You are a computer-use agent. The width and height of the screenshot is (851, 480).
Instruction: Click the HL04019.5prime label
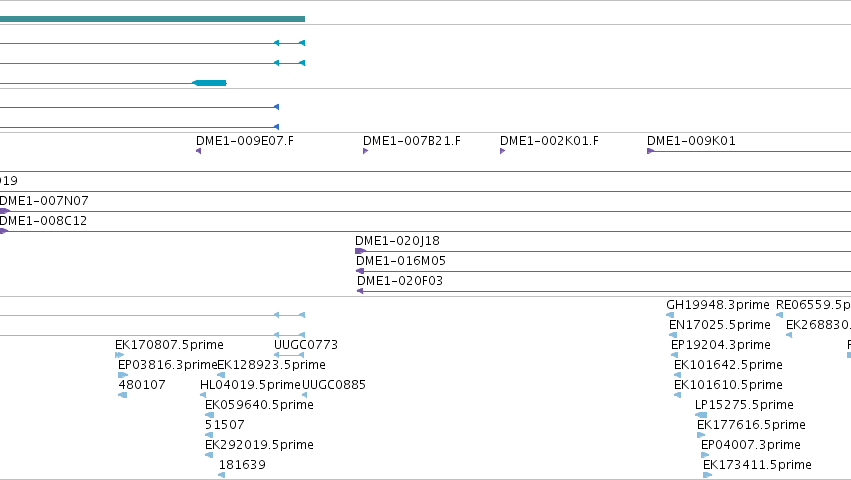(250, 385)
